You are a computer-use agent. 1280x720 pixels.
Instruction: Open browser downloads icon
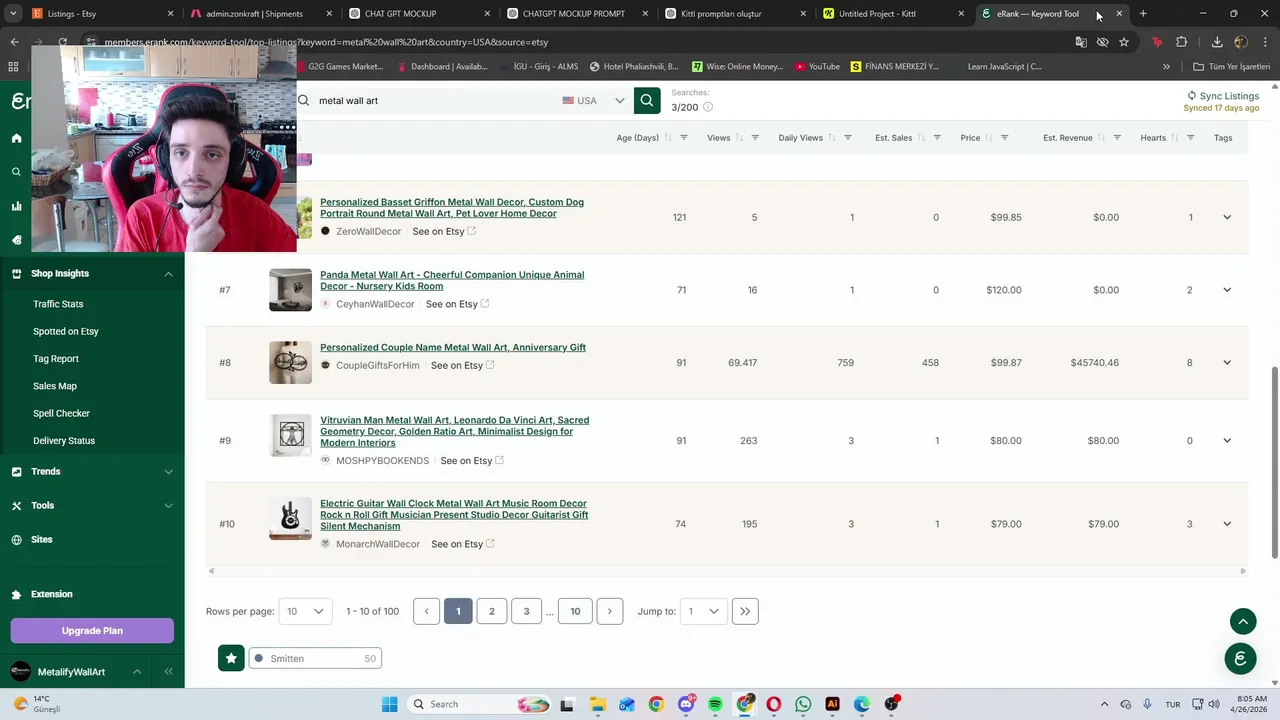[1217, 42]
